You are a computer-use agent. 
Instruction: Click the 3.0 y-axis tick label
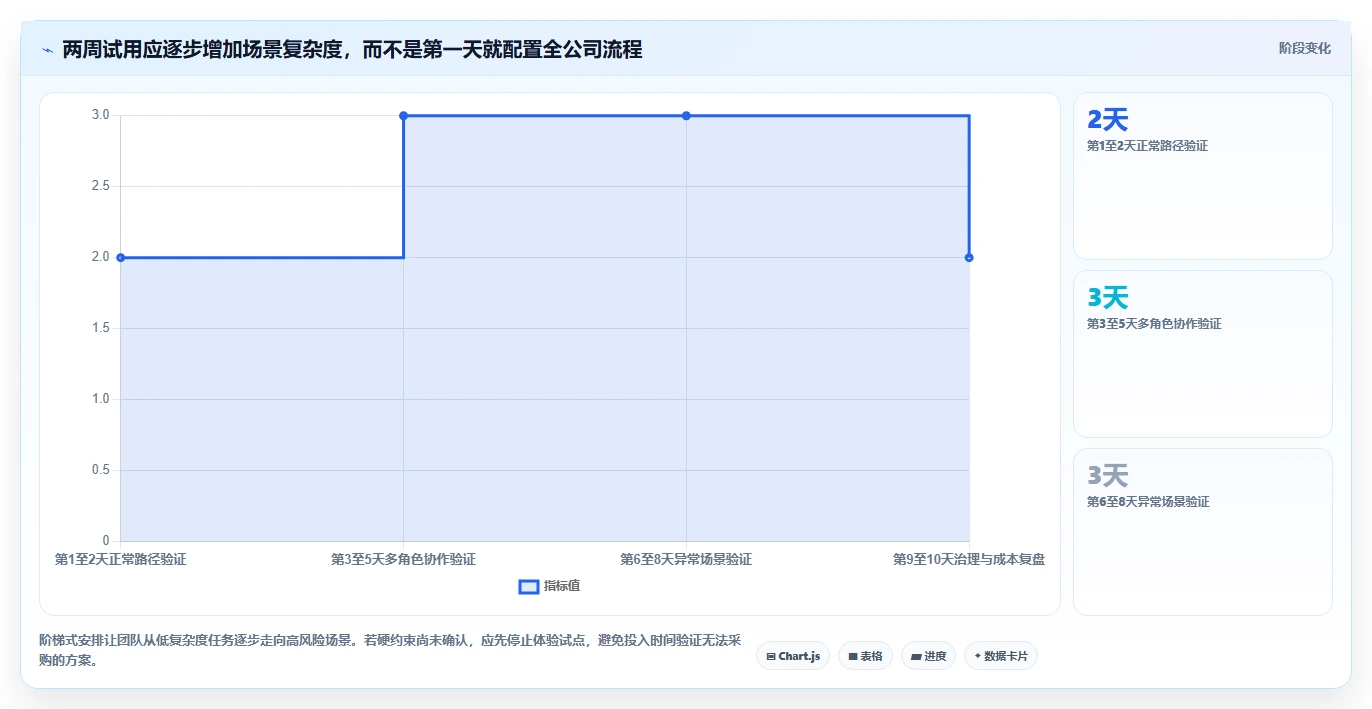[x=100, y=115]
